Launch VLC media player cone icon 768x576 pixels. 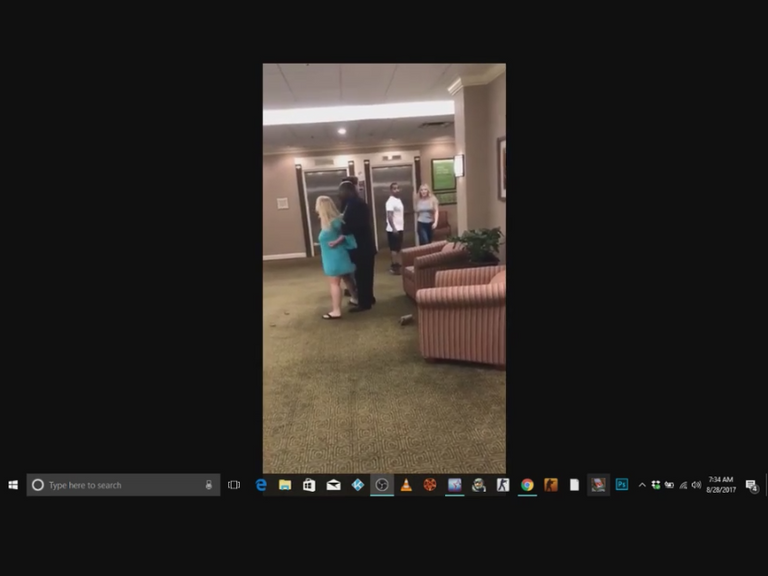406,485
